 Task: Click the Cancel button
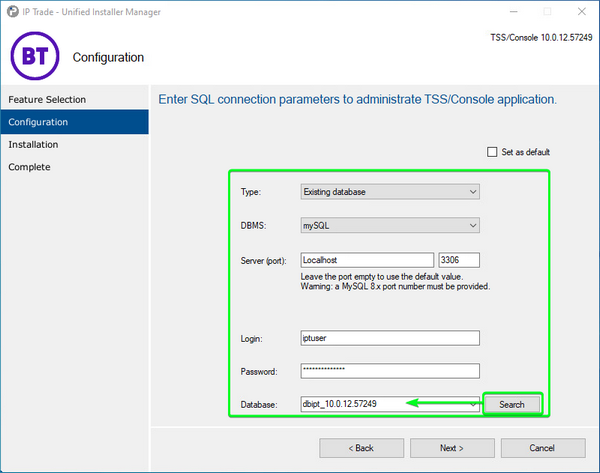click(x=543, y=448)
